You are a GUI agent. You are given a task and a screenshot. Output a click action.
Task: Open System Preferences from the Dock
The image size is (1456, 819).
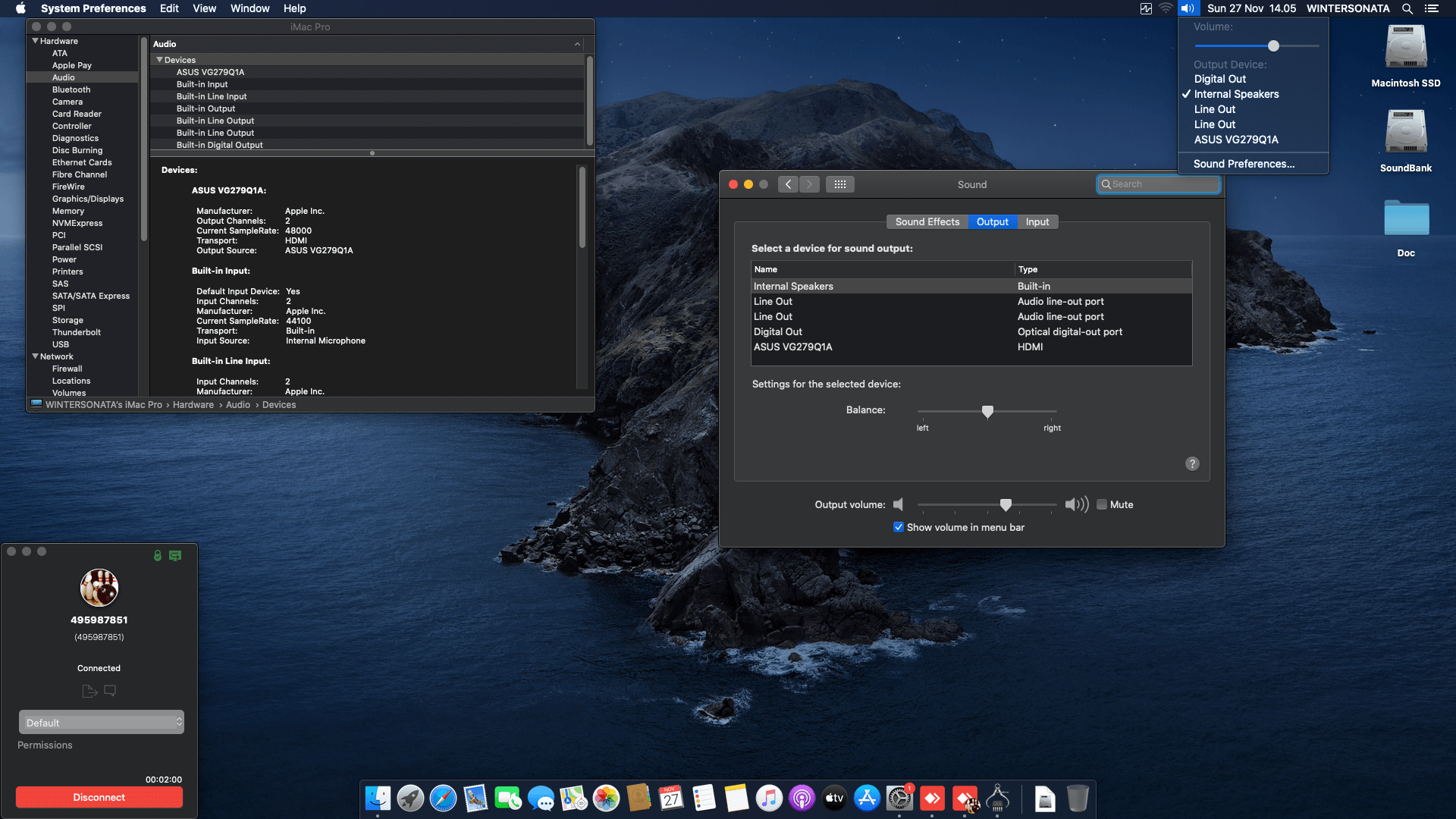tap(899, 799)
